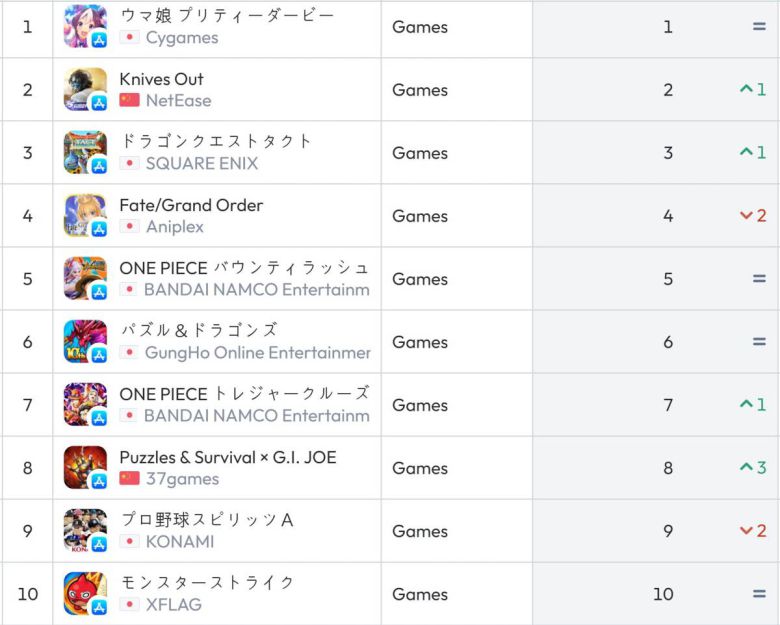Open the KONAMI publisher link

[180, 542]
